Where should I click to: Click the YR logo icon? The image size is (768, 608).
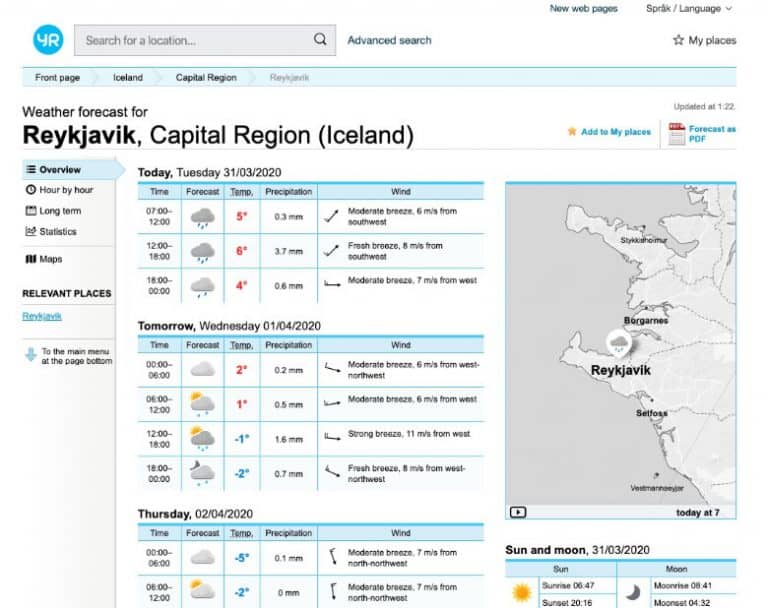tap(47, 40)
